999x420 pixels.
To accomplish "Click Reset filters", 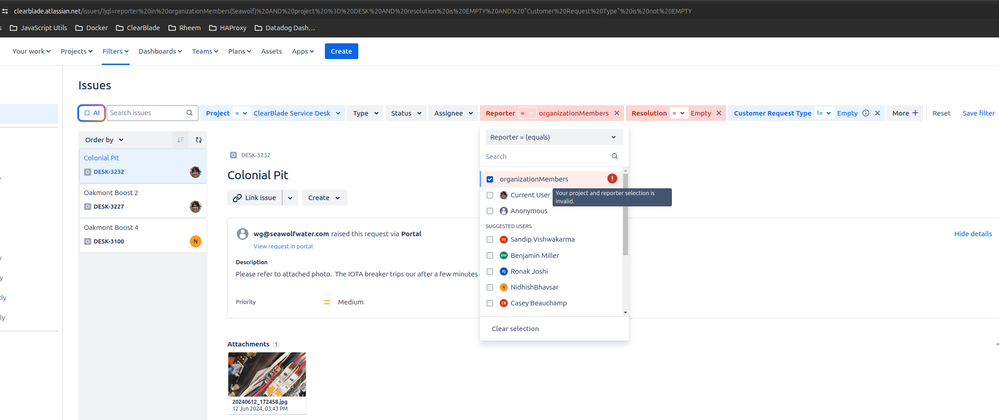I will tap(941, 113).
